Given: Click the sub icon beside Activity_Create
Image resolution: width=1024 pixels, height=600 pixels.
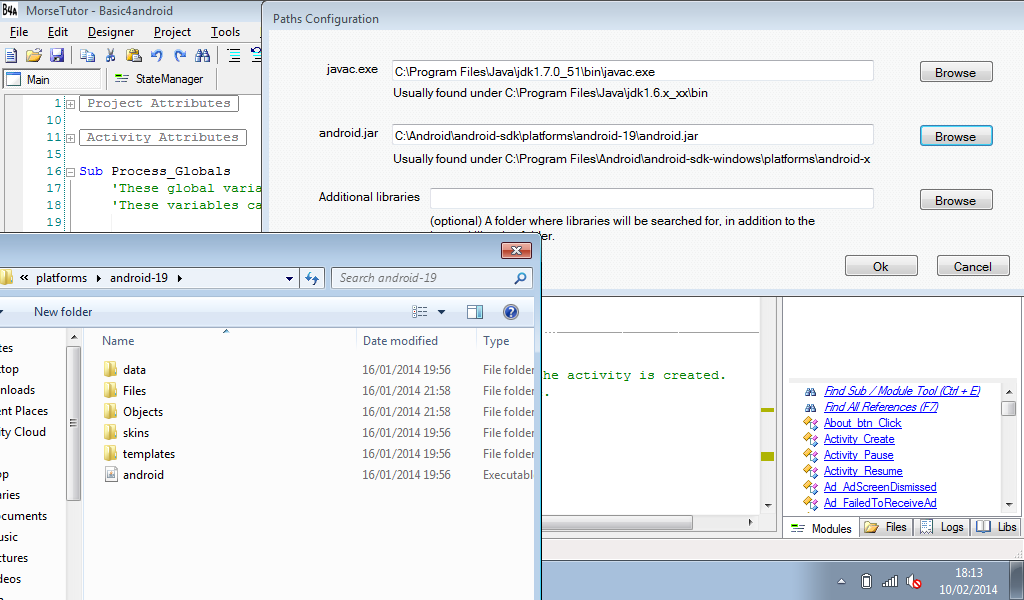Looking at the screenshot, I should [810, 439].
